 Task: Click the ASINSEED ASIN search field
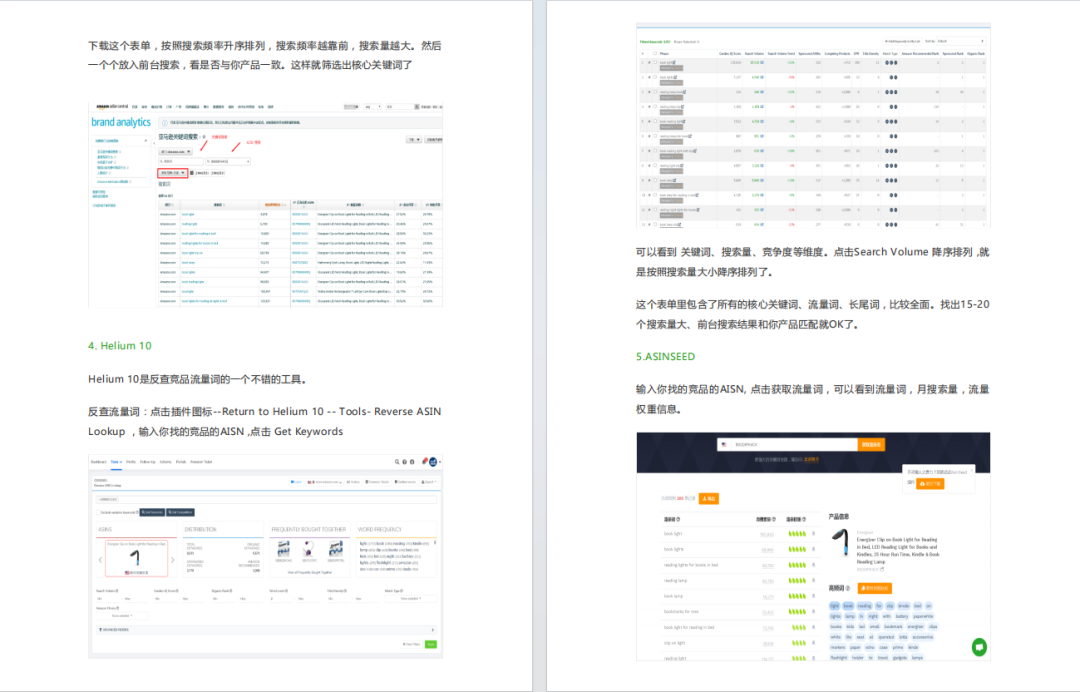pyautogui.click(x=794, y=444)
